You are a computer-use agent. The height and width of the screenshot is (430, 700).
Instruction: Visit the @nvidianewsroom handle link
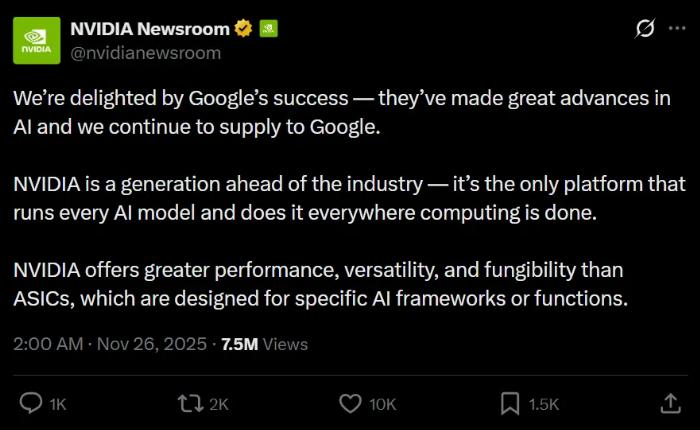[145, 53]
